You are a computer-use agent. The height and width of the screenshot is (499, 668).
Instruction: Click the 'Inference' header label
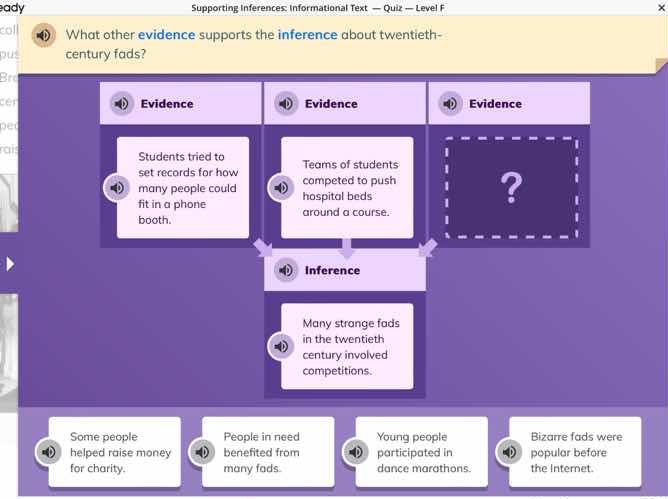pos(332,270)
